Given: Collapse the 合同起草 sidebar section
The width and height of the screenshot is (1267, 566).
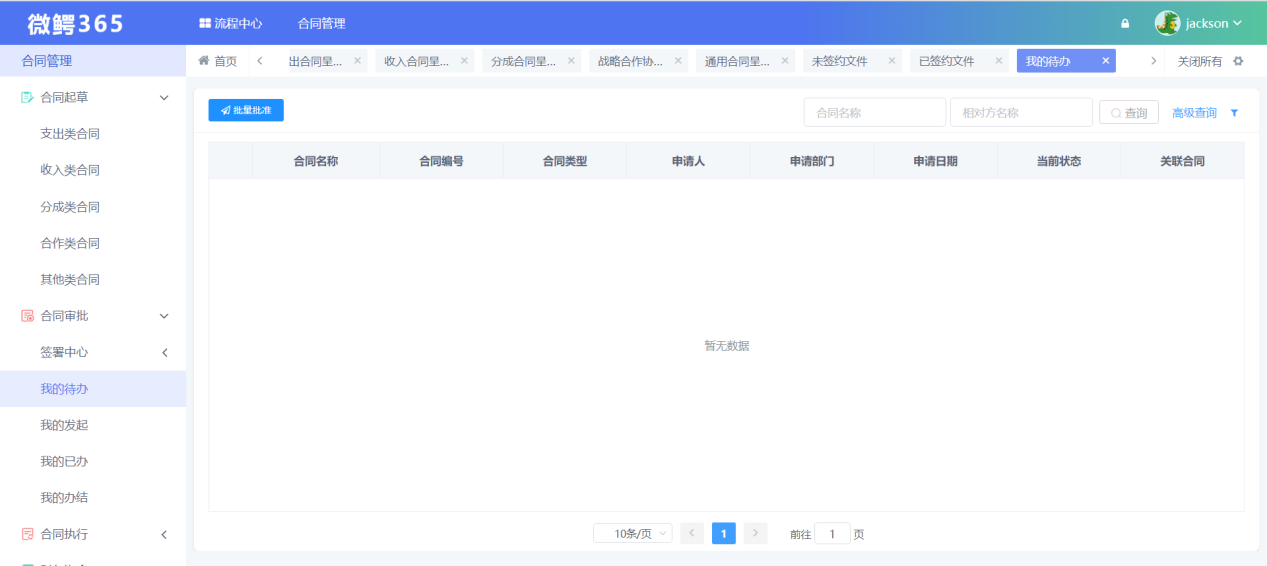Looking at the screenshot, I should pyautogui.click(x=164, y=98).
